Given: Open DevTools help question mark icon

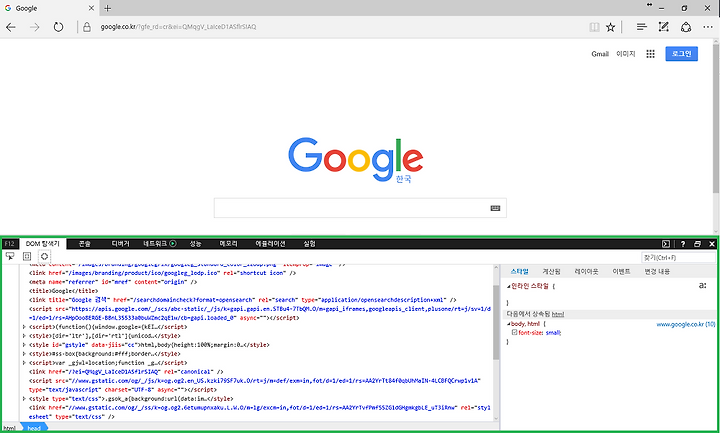Looking at the screenshot, I should click(683, 244).
